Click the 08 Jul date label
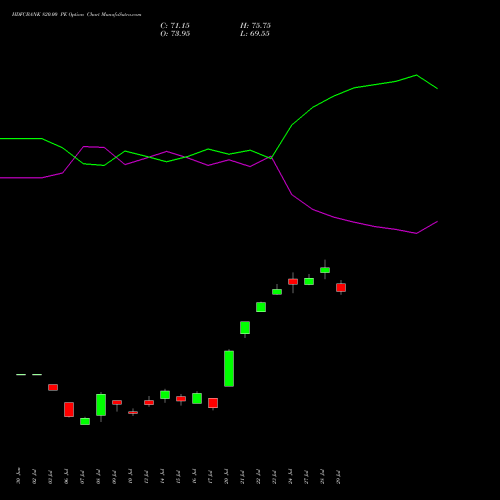Viewport: 500px width, 500px height. pos(98,477)
